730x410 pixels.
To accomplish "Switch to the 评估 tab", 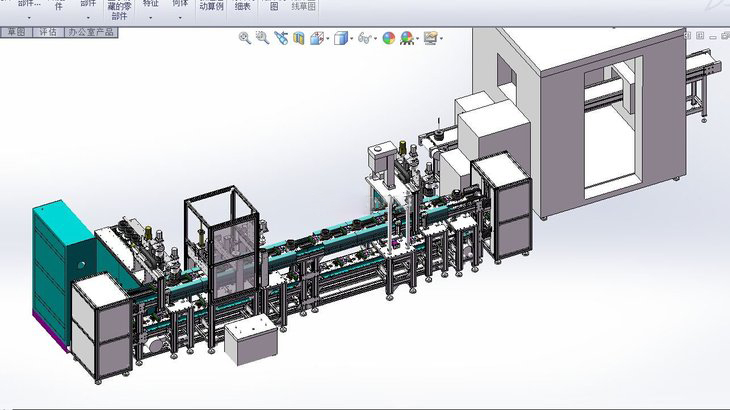I will coord(47,32).
